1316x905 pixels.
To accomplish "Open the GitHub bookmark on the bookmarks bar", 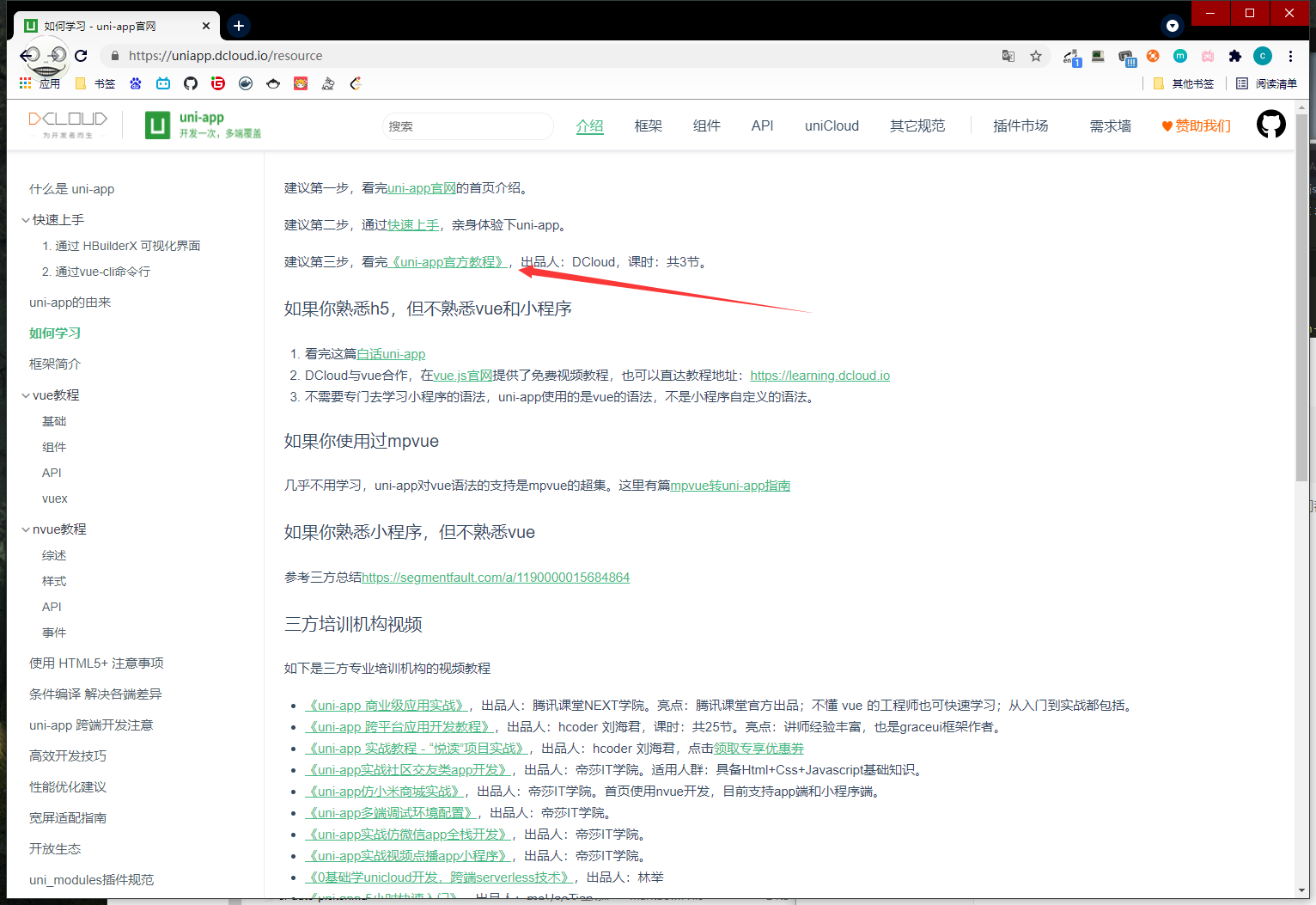I will (x=190, y=83).
